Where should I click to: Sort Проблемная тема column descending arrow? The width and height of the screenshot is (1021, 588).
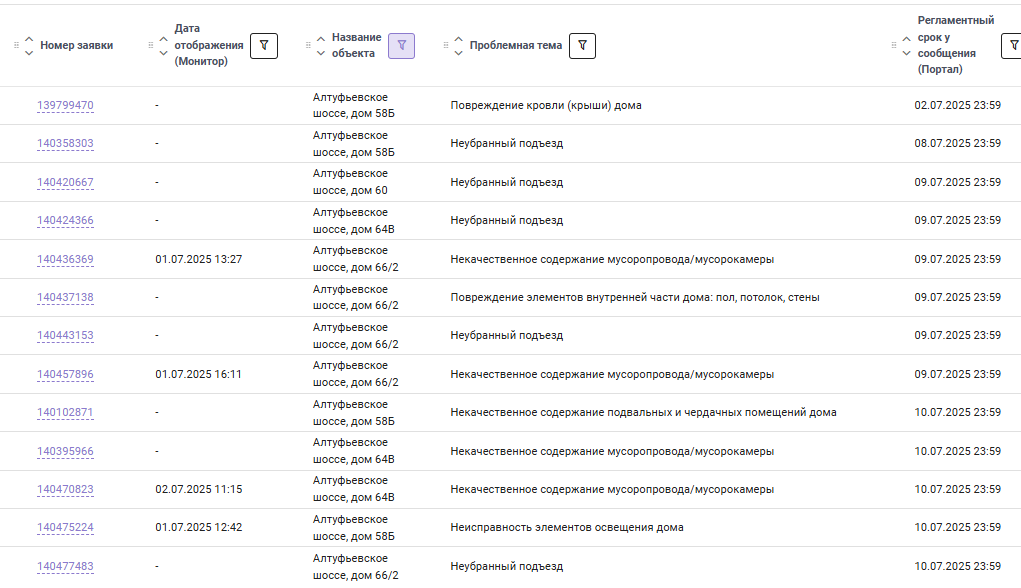click(458, 53)
